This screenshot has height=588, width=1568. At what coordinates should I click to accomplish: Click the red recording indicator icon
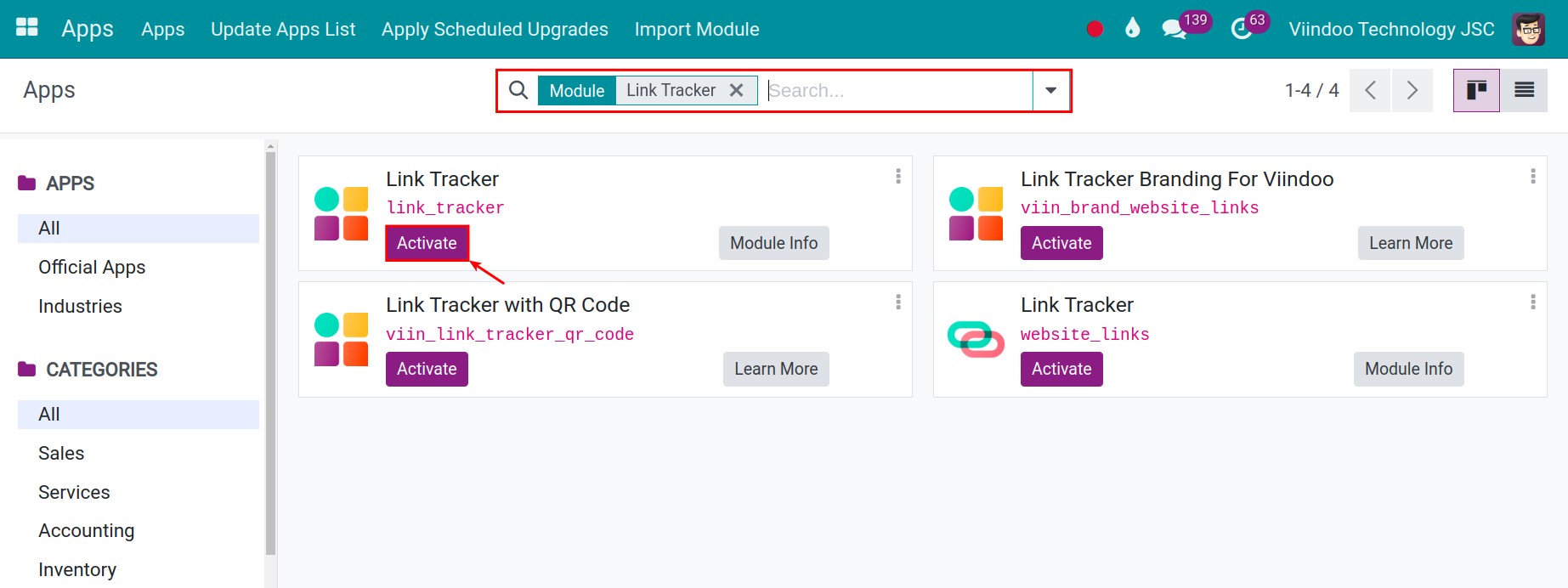click(x=1095, y=29)
